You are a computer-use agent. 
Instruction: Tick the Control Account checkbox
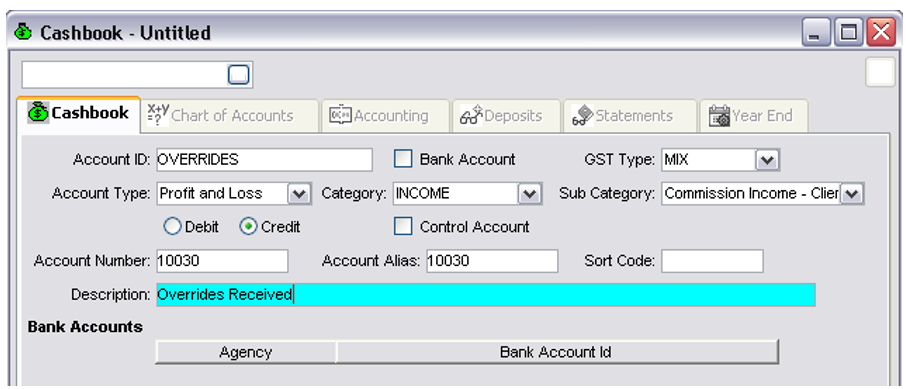(x=403, y=227)
